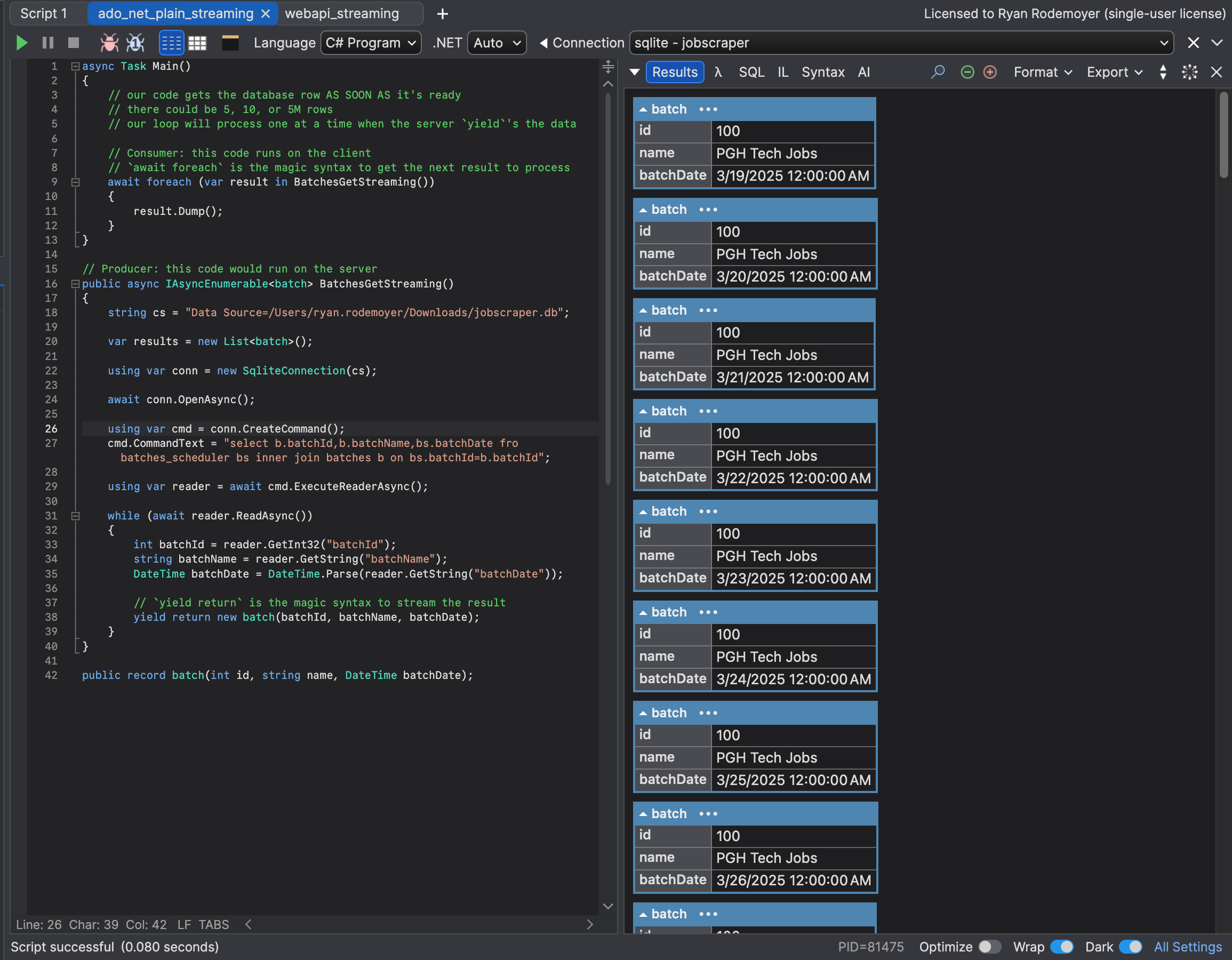This screenshot has height=960, width=1232.
Task: Open the lambda output tab
Action: (x=718, y=72)
